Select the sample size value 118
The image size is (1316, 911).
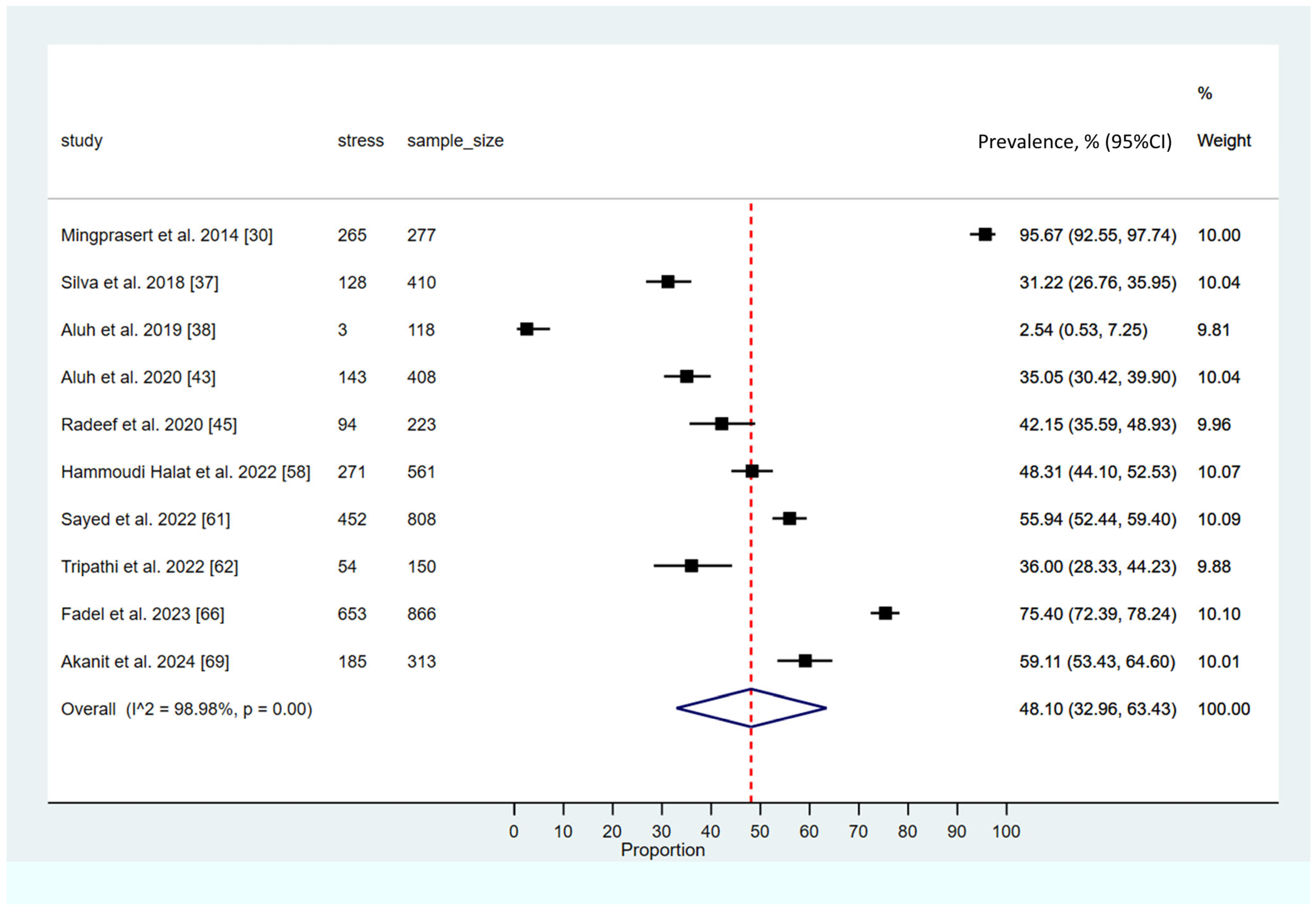421,330
